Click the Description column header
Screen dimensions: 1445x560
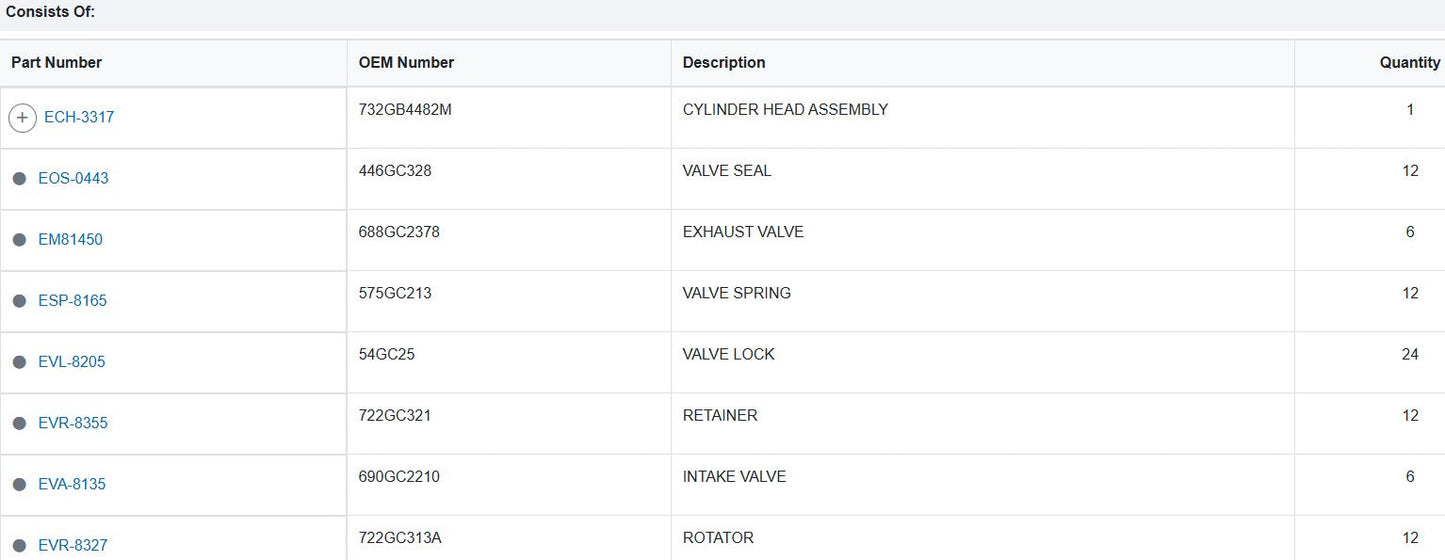(724, 62)
